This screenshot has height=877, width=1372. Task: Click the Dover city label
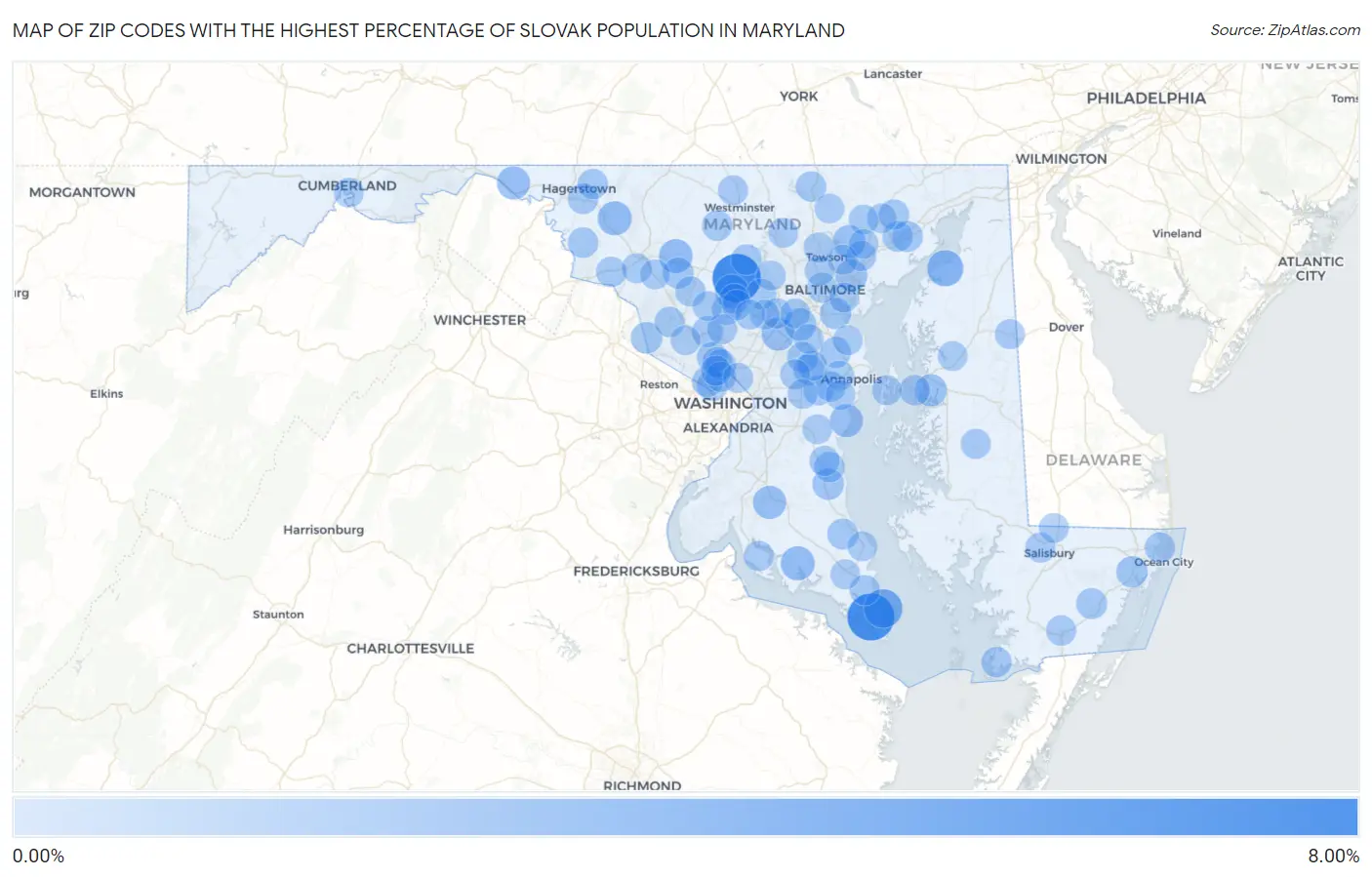1066,328
